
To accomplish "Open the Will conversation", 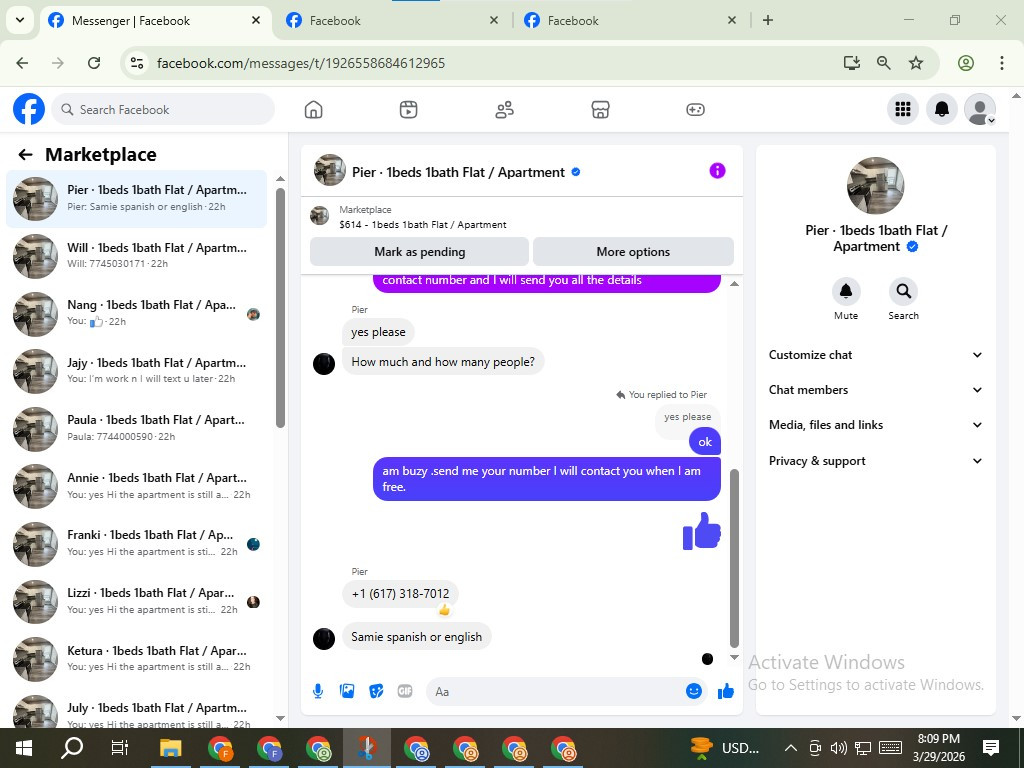I will [x=136, y=256].
